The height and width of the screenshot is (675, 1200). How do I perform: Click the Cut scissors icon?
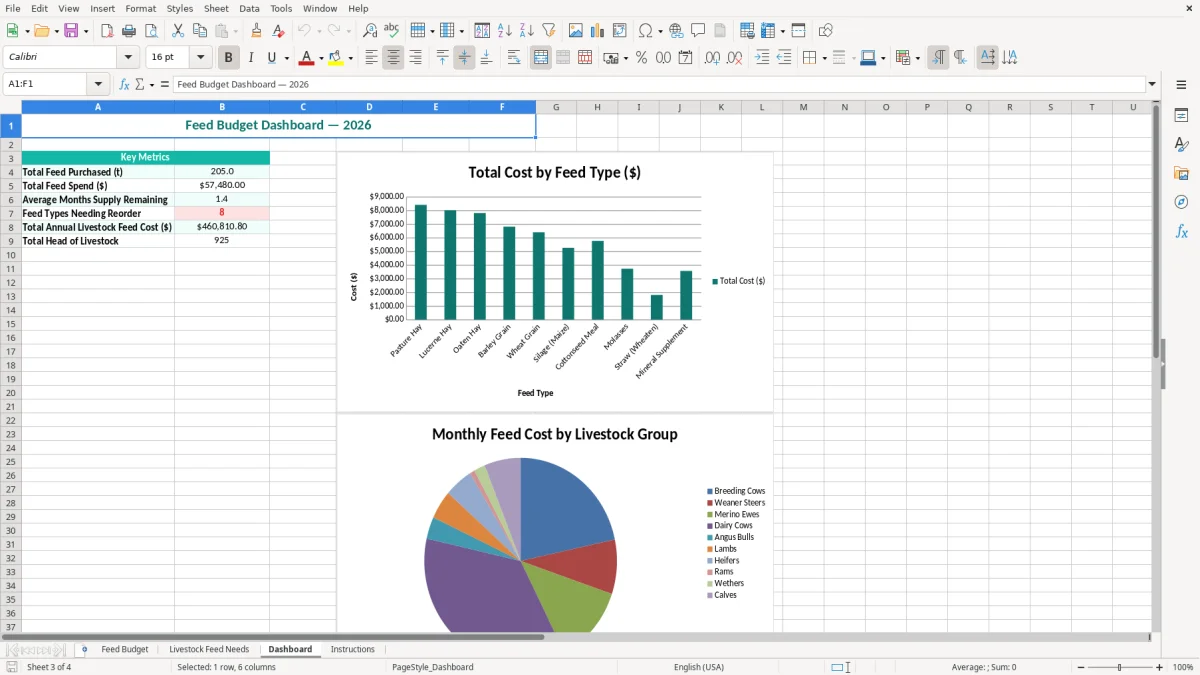click(178, 31)
